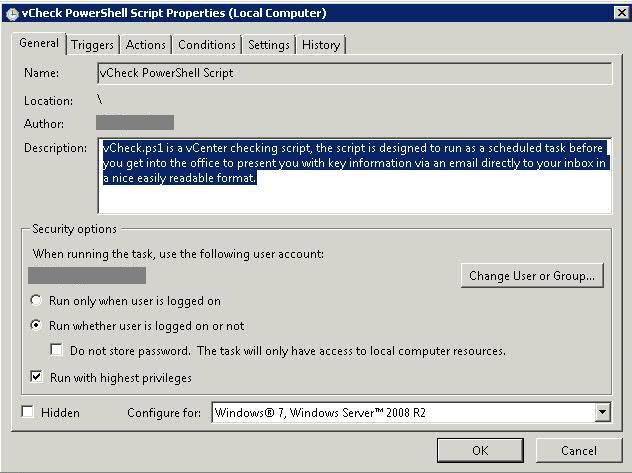This screenshot has height=473, width=632.
Task: Confirm with the OK button
Action: (x=480, y=450)
